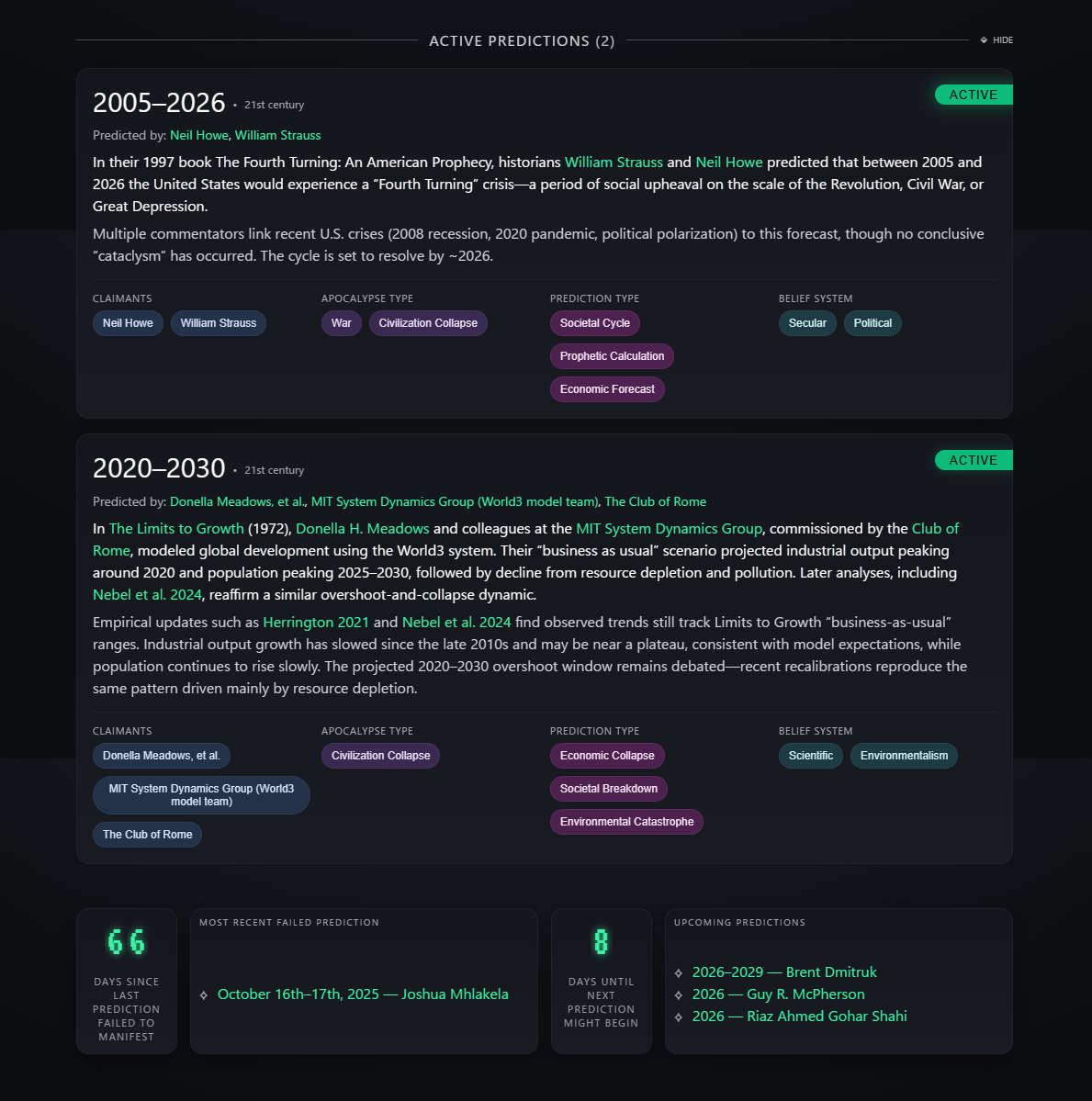Choose the Political belief system tag
The height and width of the screenshot is (1101, 1092).
pyautogui.click(x=872, y=323)
